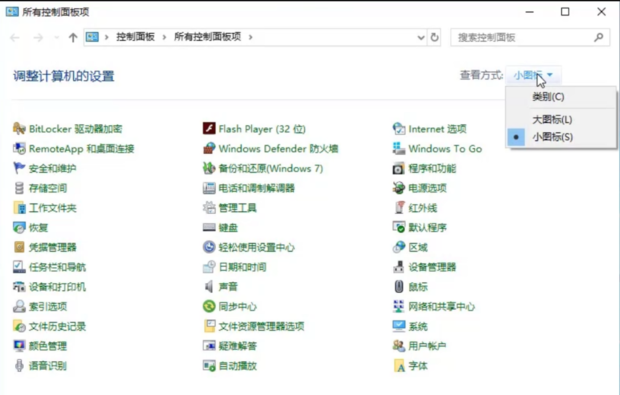The height and width of the screenshot is (395, 620).
Task: Open the 区域 globe icon
Action: coord(399,247)
